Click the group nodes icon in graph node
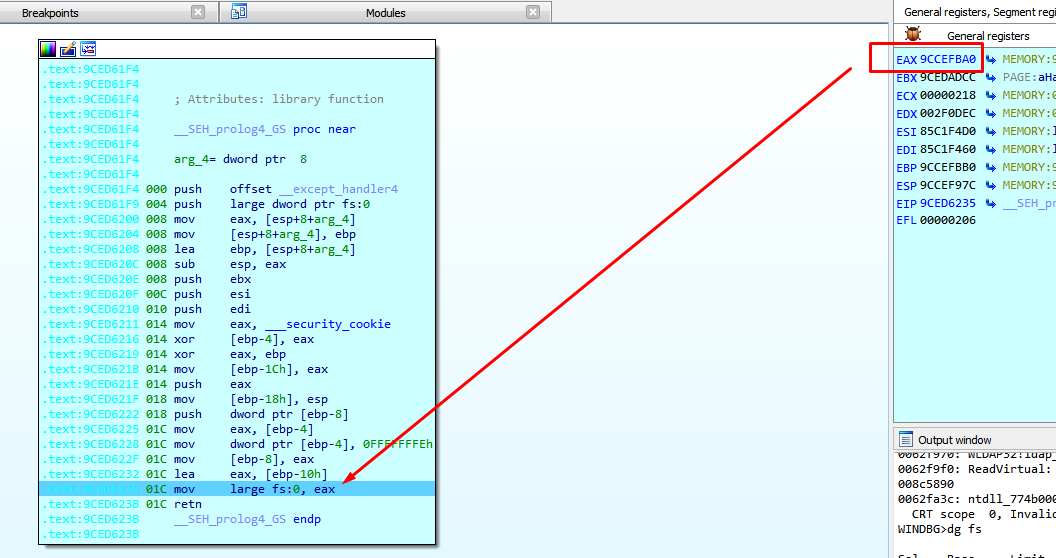 pyautogui.click(x=88, y=49)
